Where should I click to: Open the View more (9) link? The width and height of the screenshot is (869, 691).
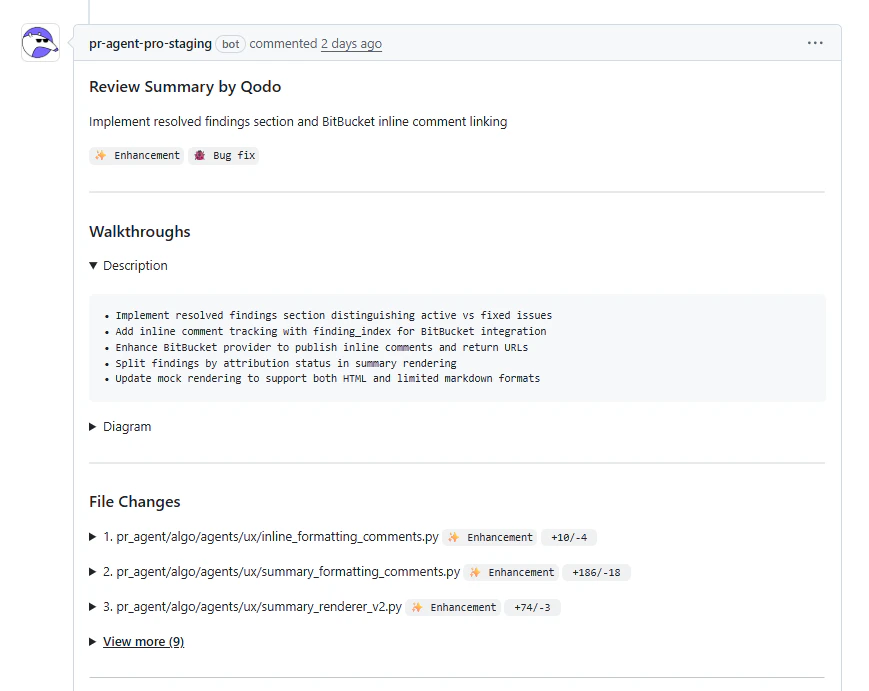click(x=143, y=641)
